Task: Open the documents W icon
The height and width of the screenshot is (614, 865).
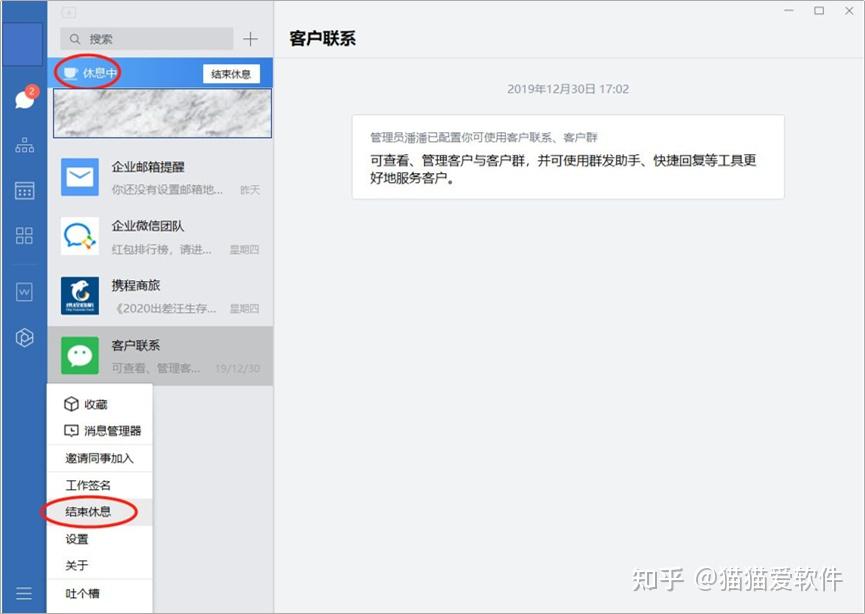Action: [x=24, y=291]
